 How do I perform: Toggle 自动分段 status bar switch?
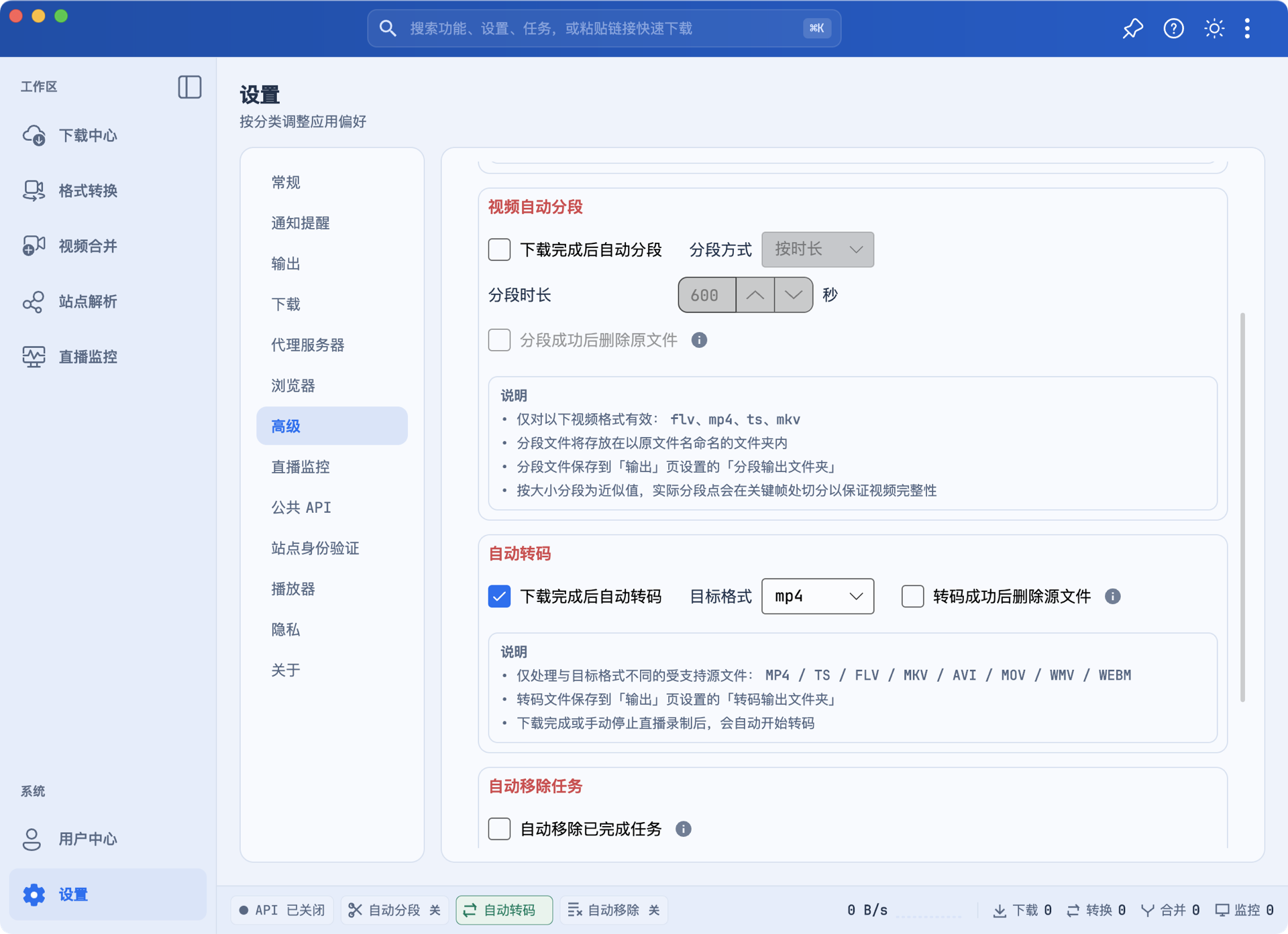pyautogui.click(x=394, y=910)
